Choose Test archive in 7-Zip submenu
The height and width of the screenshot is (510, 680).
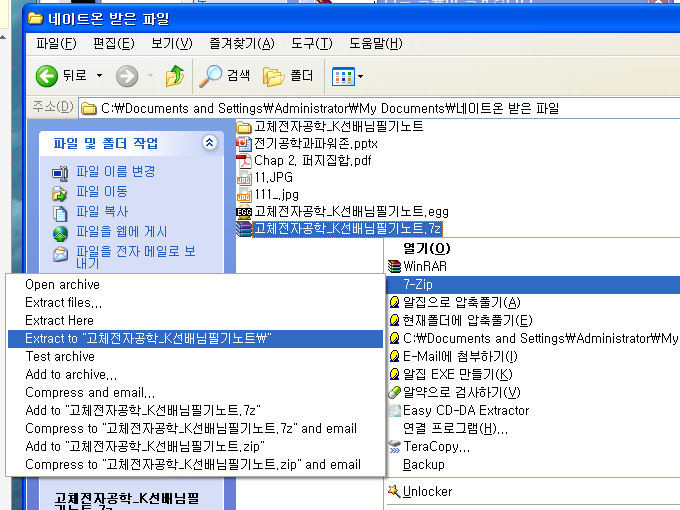point(195,356)
